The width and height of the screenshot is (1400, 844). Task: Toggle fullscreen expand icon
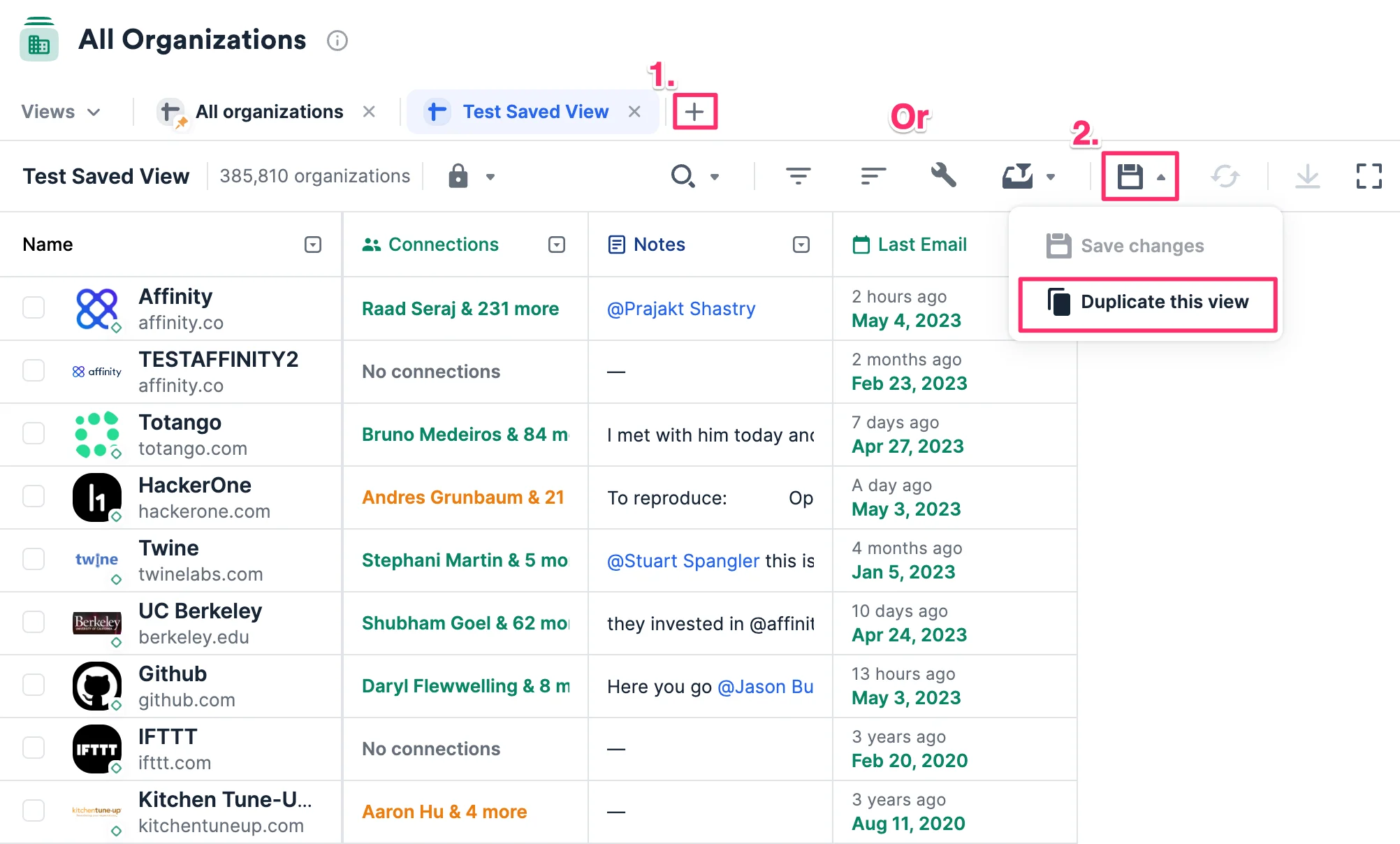tap(1369, 176)
